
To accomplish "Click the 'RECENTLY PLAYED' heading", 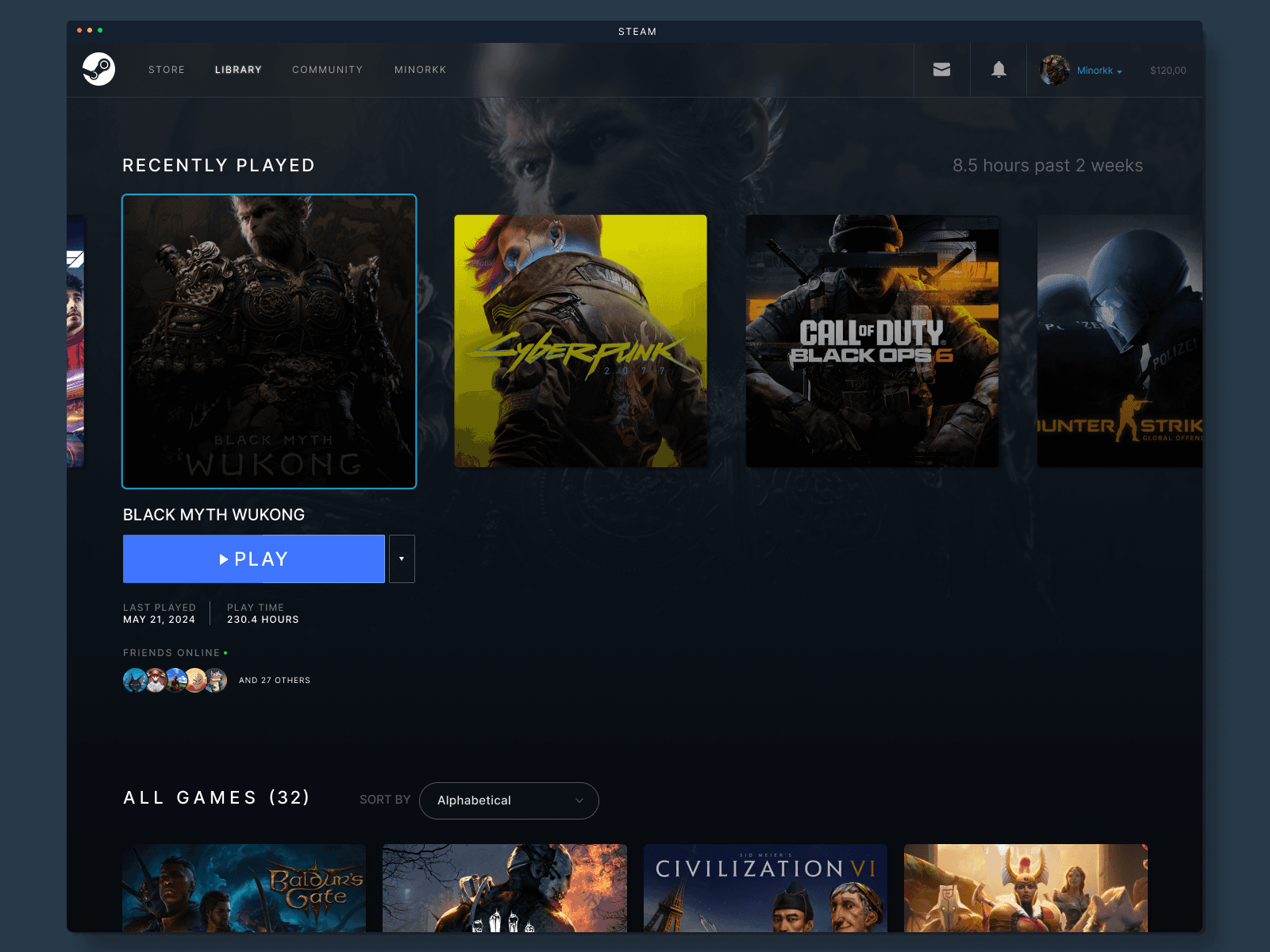I will coord(219,165).
